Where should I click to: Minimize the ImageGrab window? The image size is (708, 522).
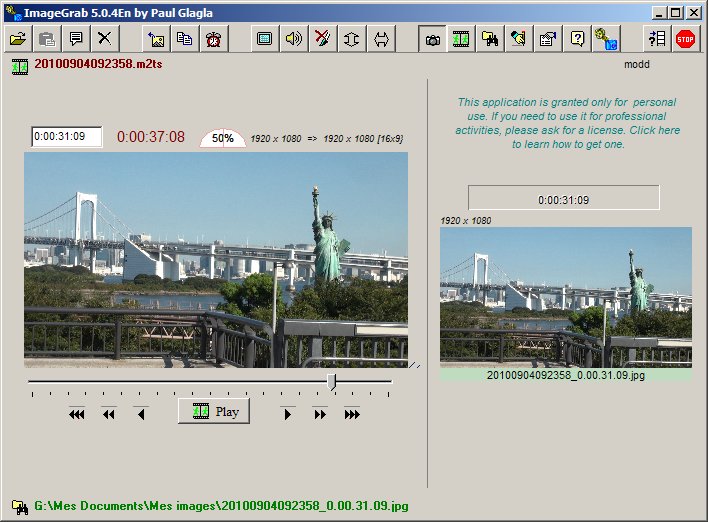point(659,13)
